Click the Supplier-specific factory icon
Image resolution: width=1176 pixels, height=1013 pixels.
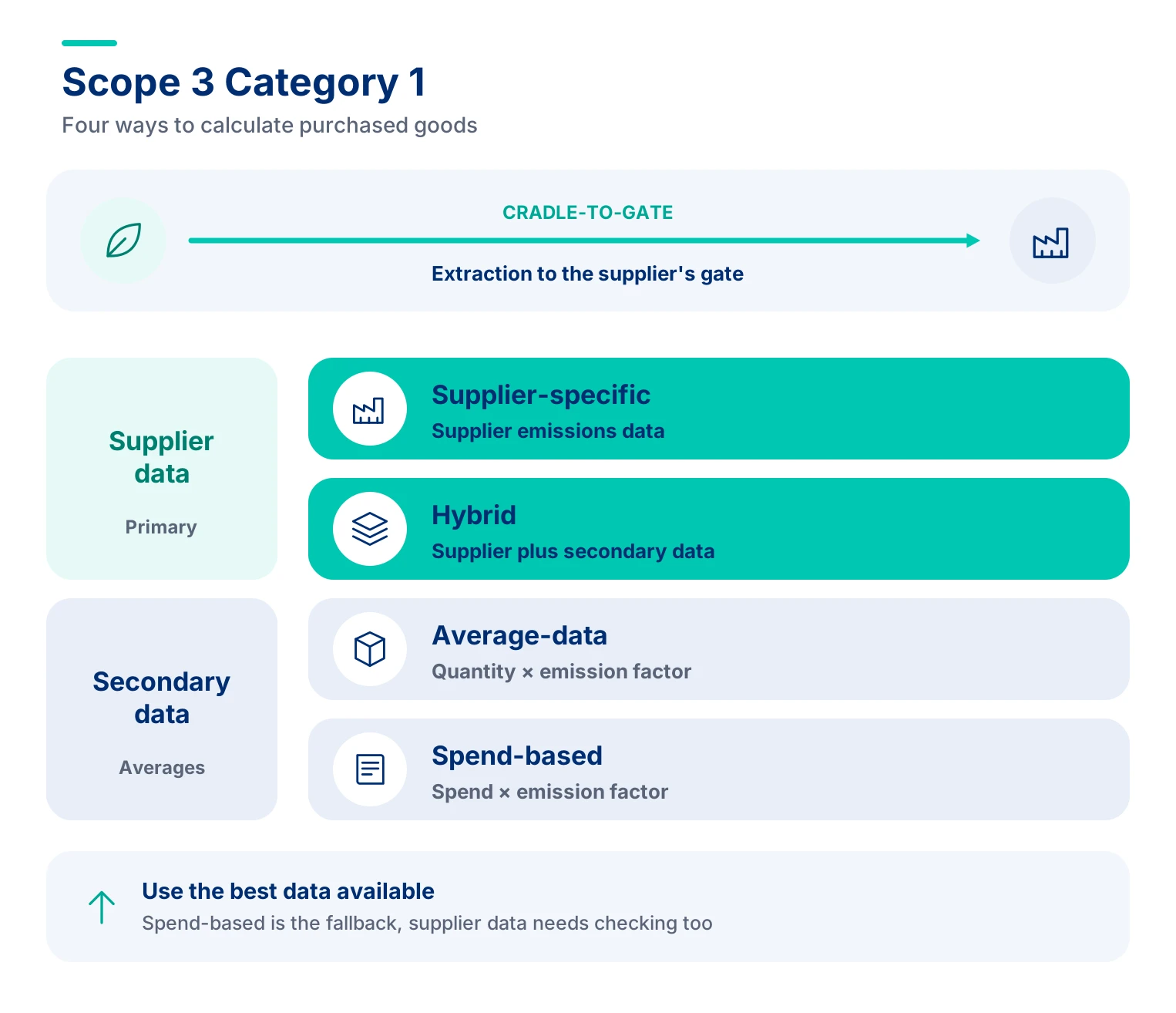coord(369,410)
